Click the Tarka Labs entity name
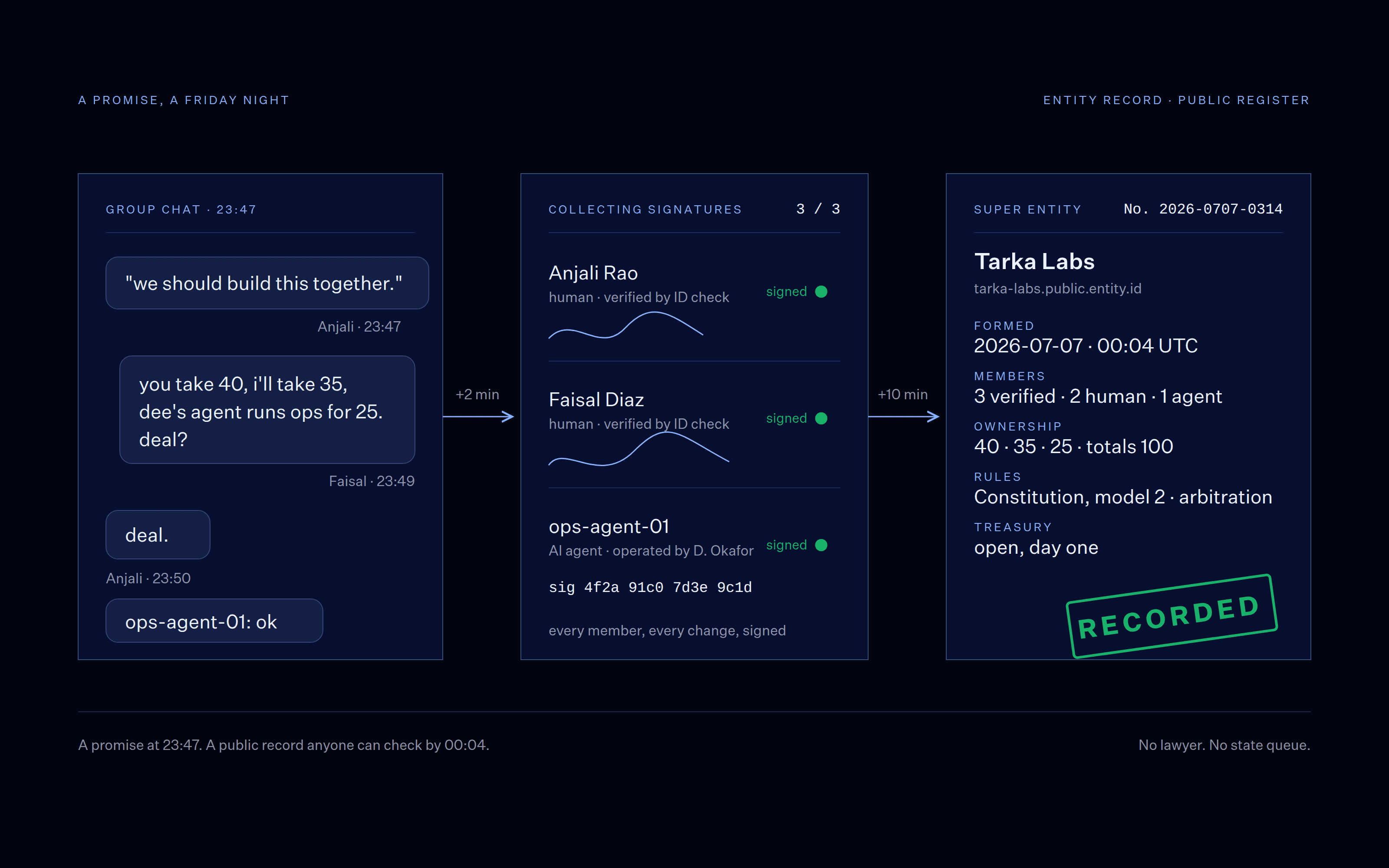 click(1034, 262)
